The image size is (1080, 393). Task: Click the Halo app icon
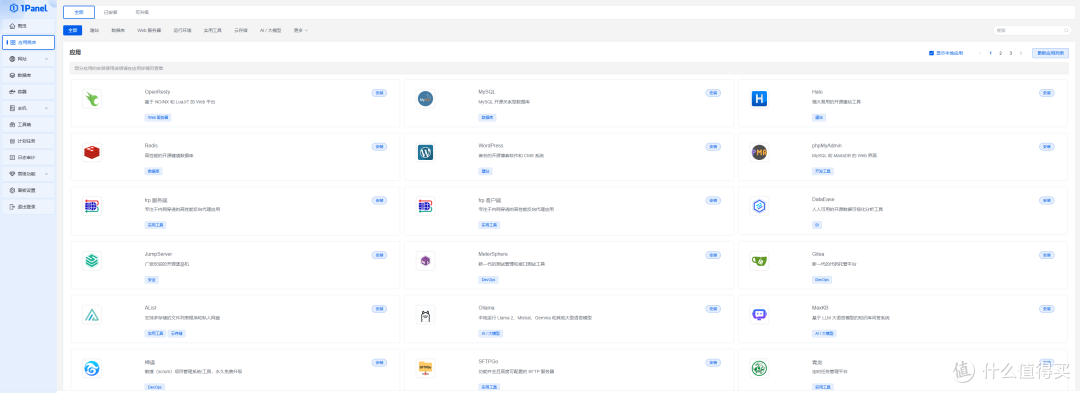(759, 98)
